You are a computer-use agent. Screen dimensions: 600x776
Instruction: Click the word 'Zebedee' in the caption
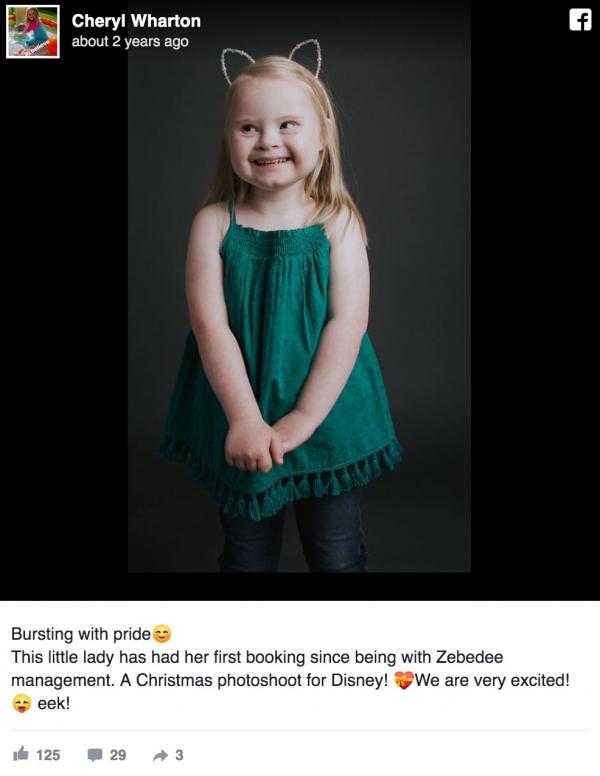[x=469, y=657]
